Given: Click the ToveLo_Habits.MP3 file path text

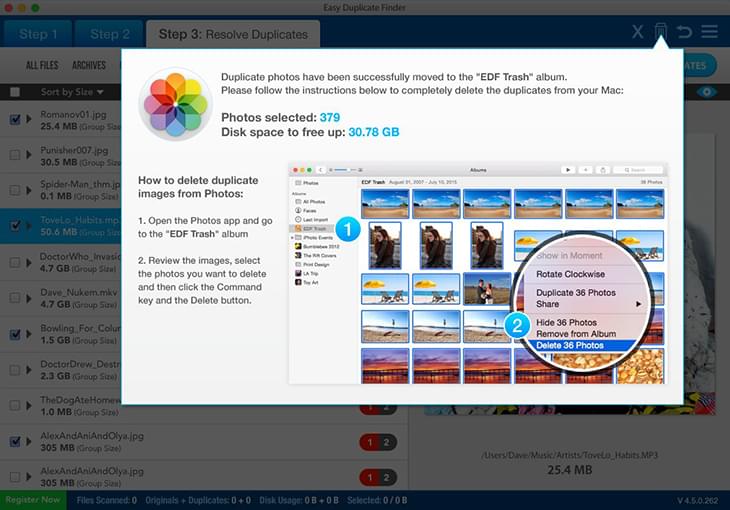Looking at the screenshot, I should click(x=569, y=455).
